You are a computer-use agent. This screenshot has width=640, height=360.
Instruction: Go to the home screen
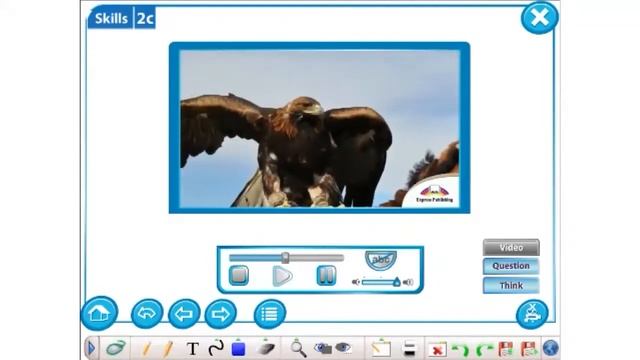click(x=100, y=313)
